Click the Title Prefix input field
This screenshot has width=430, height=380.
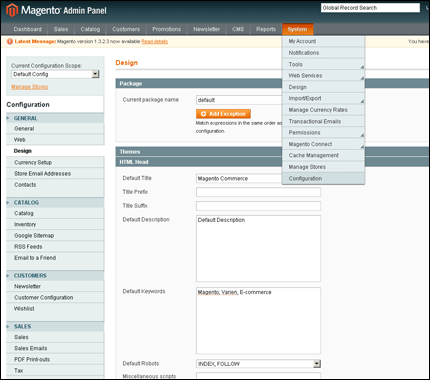259,192
